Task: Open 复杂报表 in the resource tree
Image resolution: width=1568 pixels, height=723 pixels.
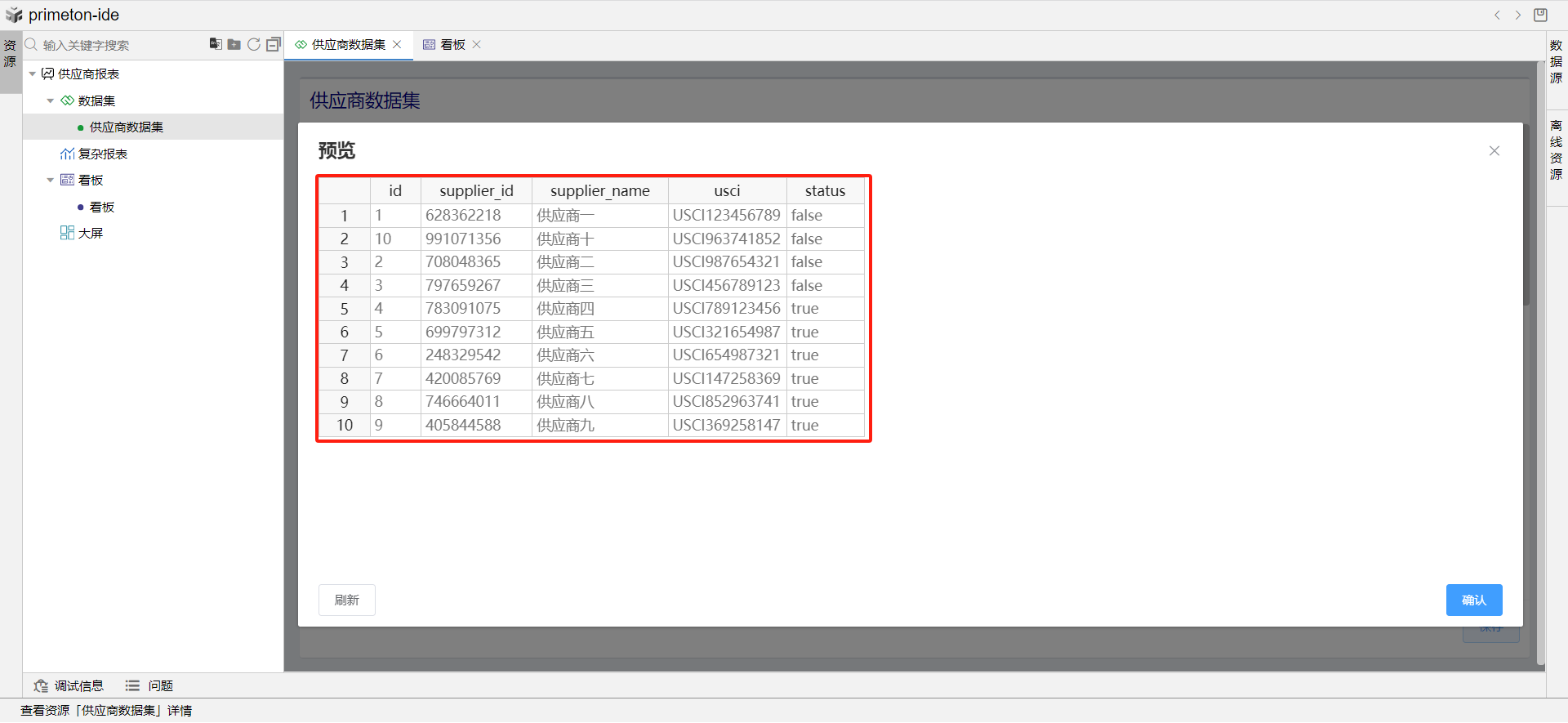Action: (102, 154)
